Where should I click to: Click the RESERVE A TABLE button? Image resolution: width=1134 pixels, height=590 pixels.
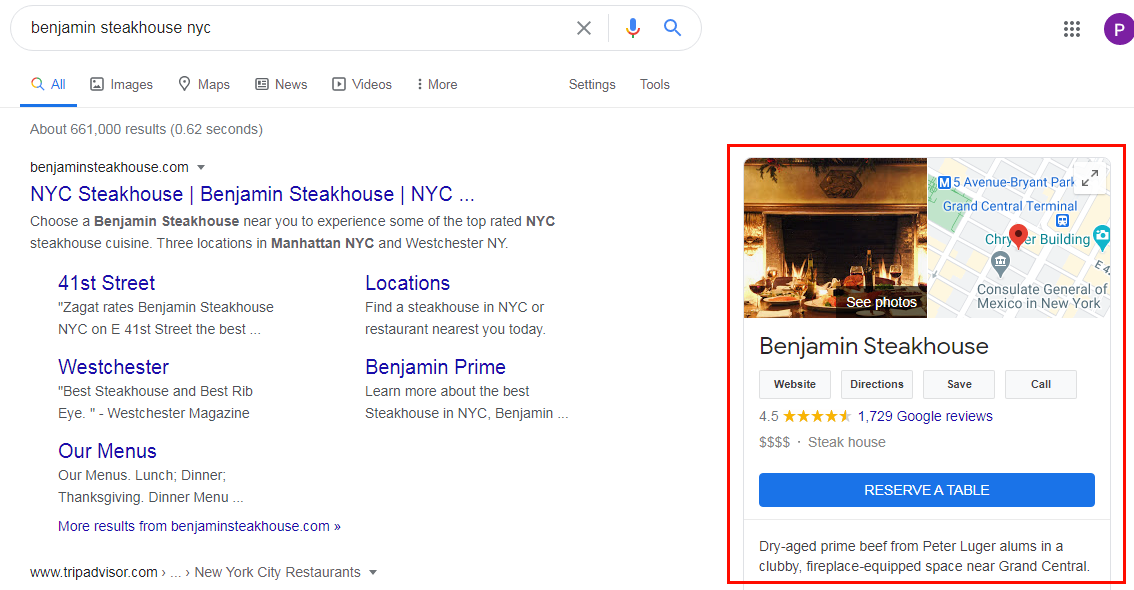[x=926, y=490]
